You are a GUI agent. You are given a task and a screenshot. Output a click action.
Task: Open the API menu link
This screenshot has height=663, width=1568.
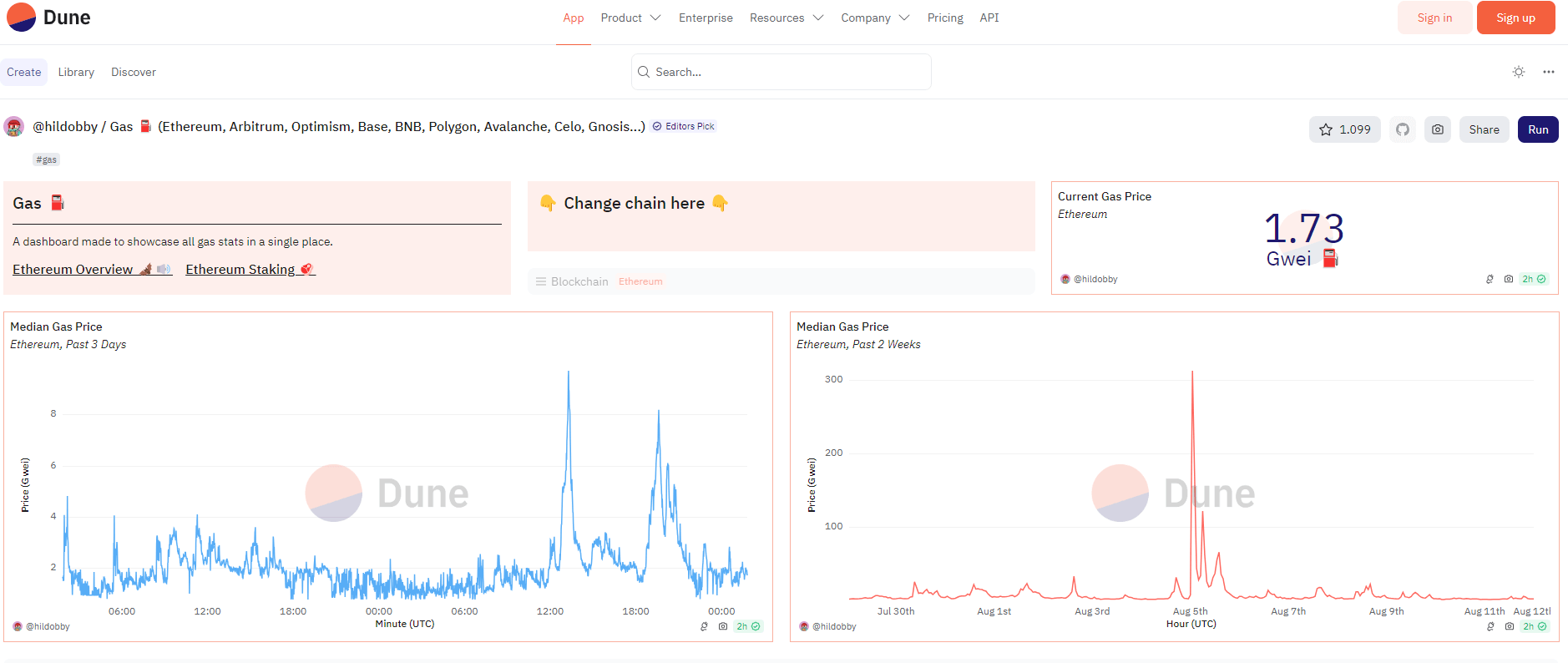click(x=989, y=18)
